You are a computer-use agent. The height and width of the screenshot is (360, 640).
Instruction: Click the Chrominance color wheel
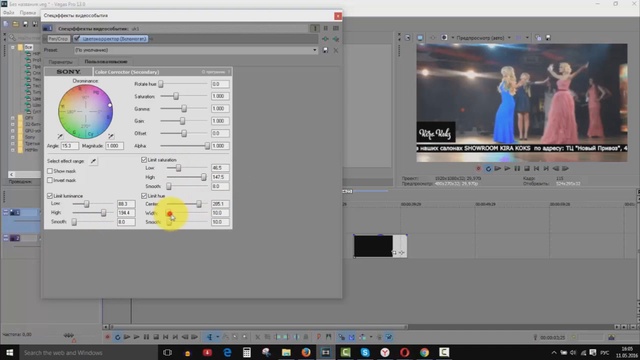pyautogui.click(x=85, y=111)
